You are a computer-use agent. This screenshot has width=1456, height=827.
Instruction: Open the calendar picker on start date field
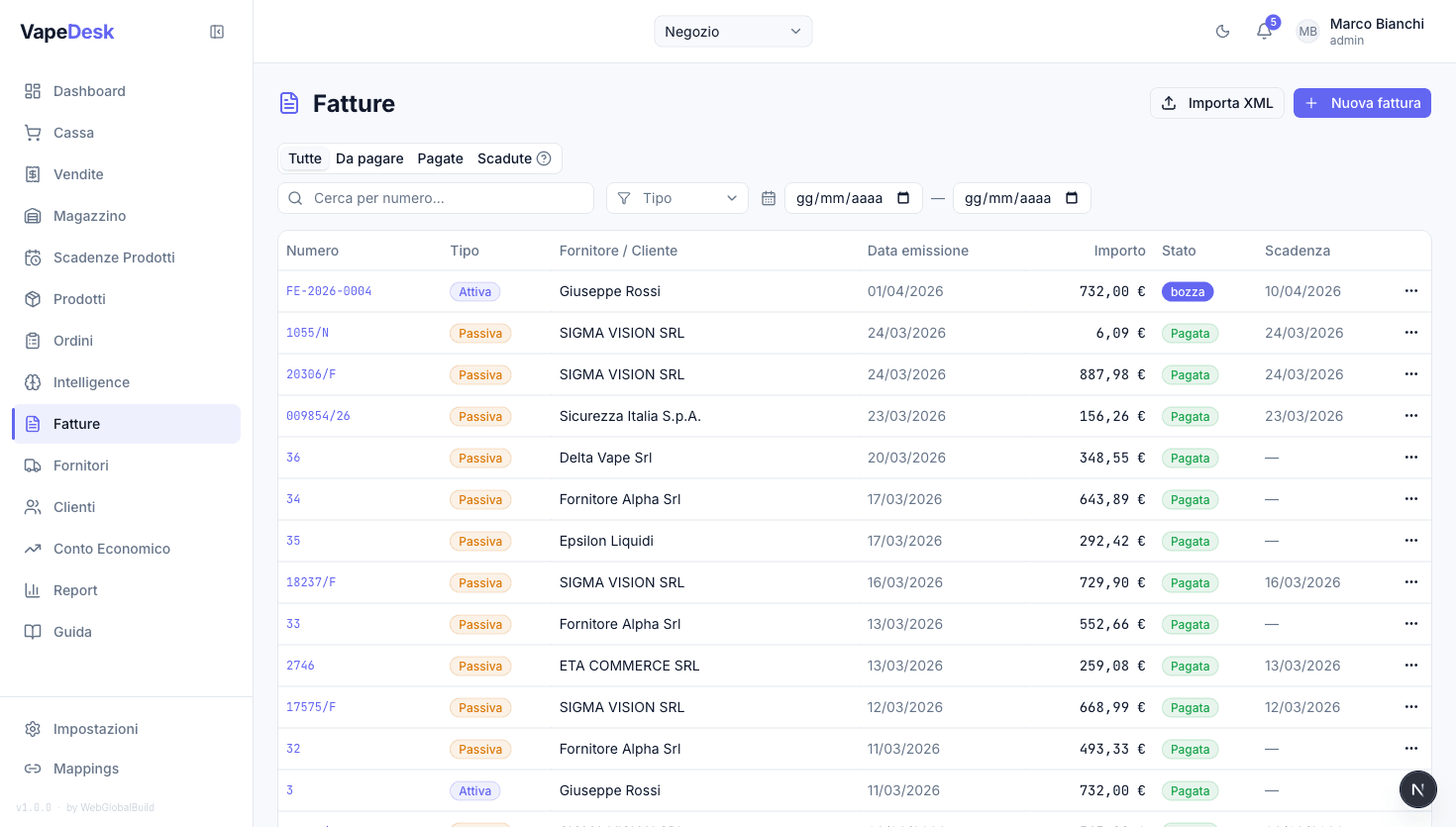[903, 198]
